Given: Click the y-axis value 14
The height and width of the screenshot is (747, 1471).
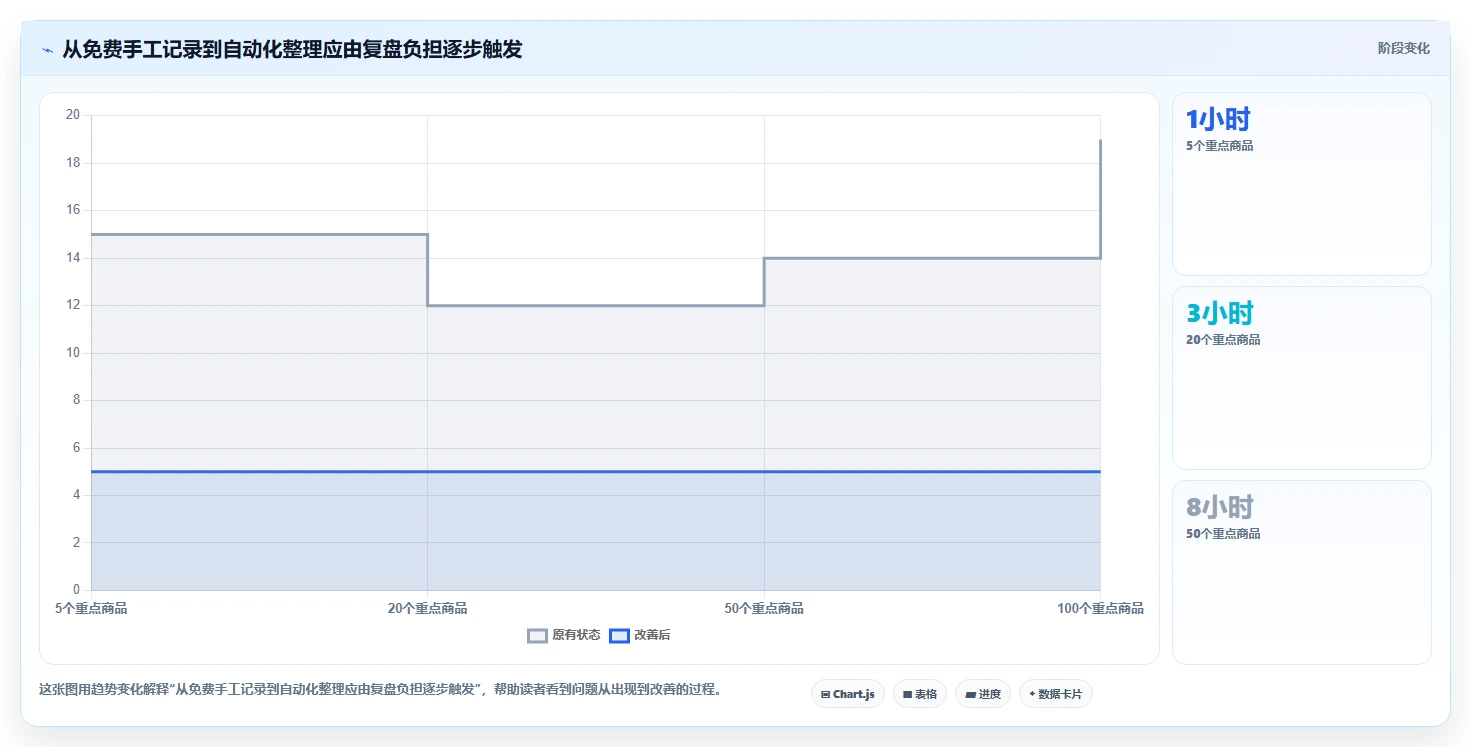Looking at the screenshot, I should coord(72,258).
